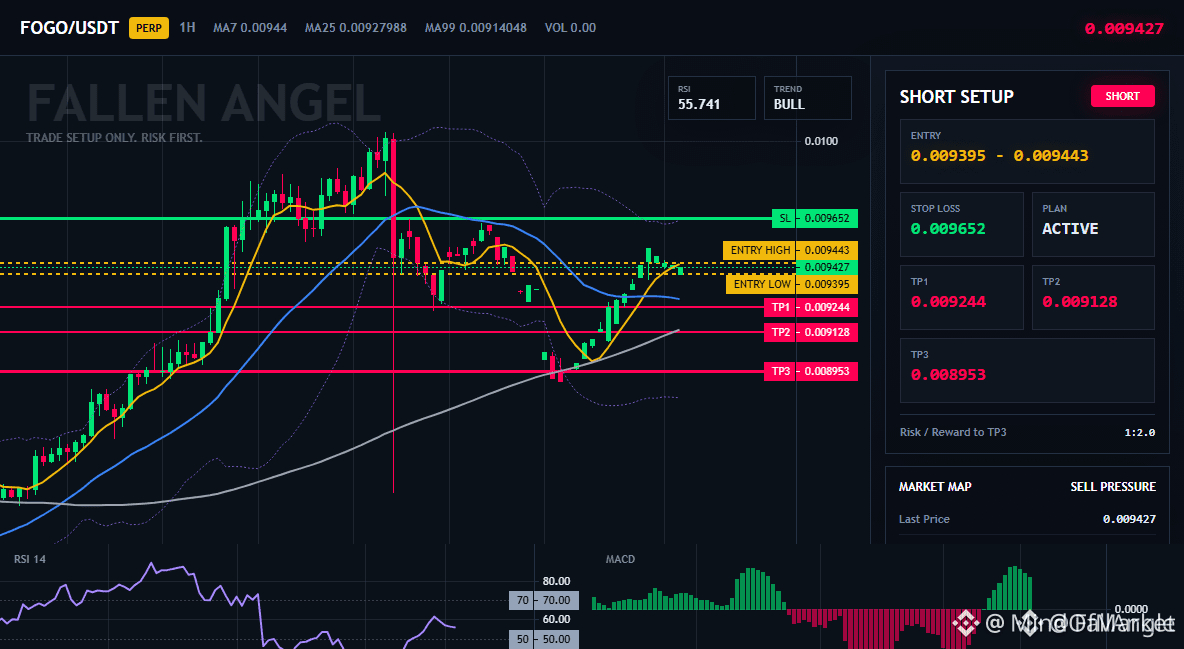Image resolution: width=1184 pixels, height=649 pixels.
Task: Click the TP3 chart line label
Action: [x=780, y=371]
